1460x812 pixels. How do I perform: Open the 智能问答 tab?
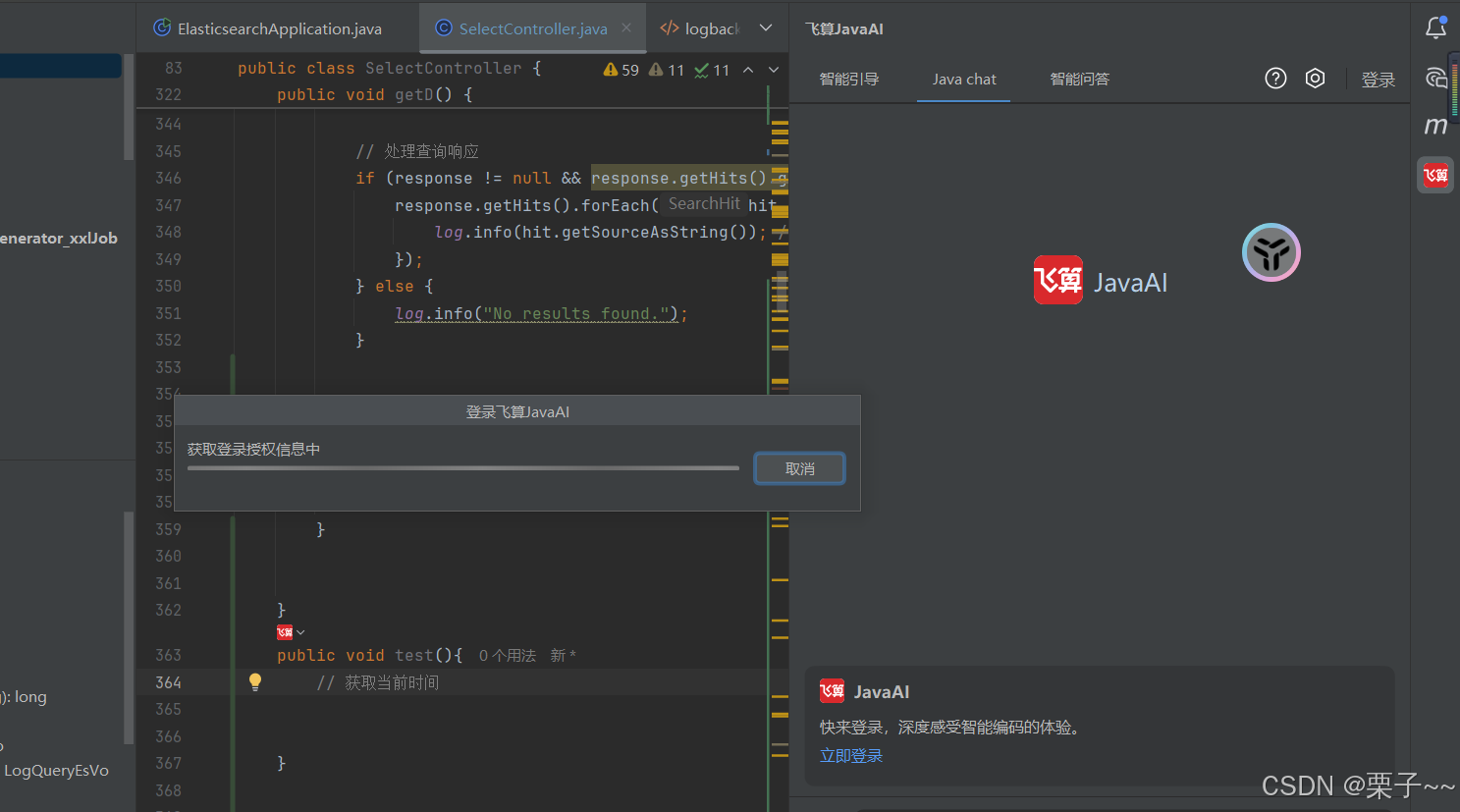coord(1080,79)
